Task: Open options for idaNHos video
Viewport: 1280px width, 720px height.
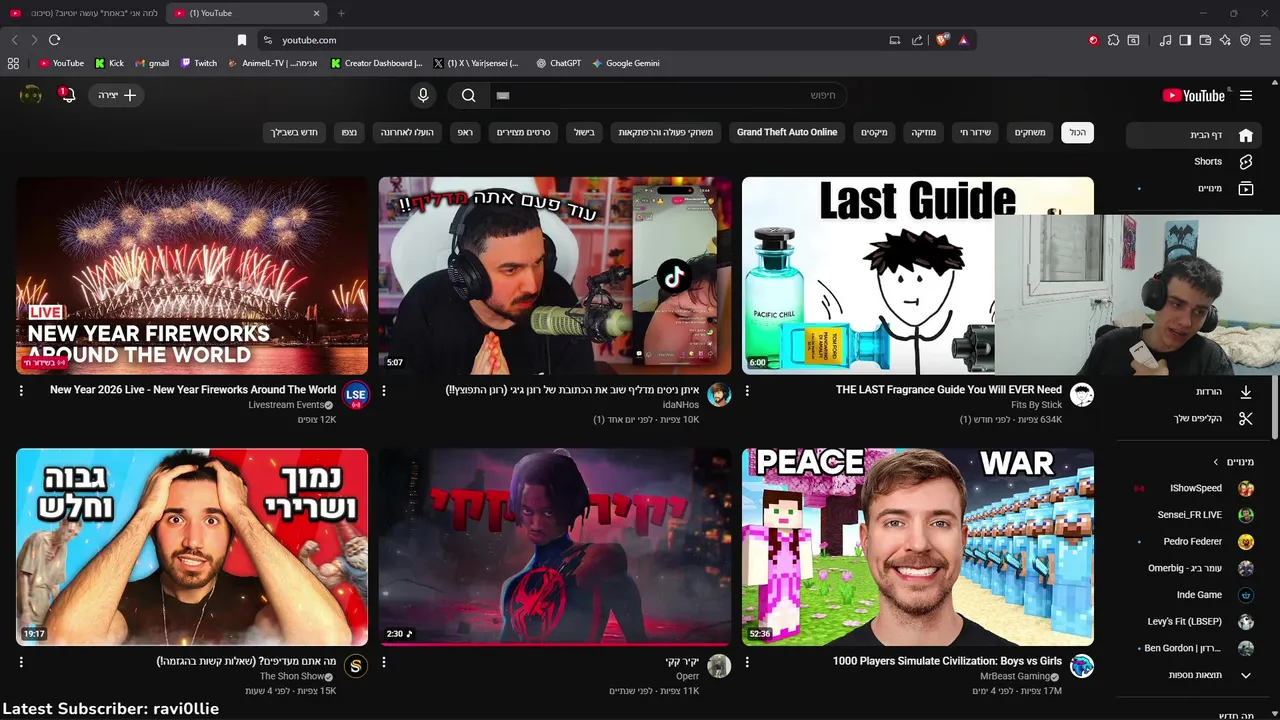Action: click(x=384, y=391)
